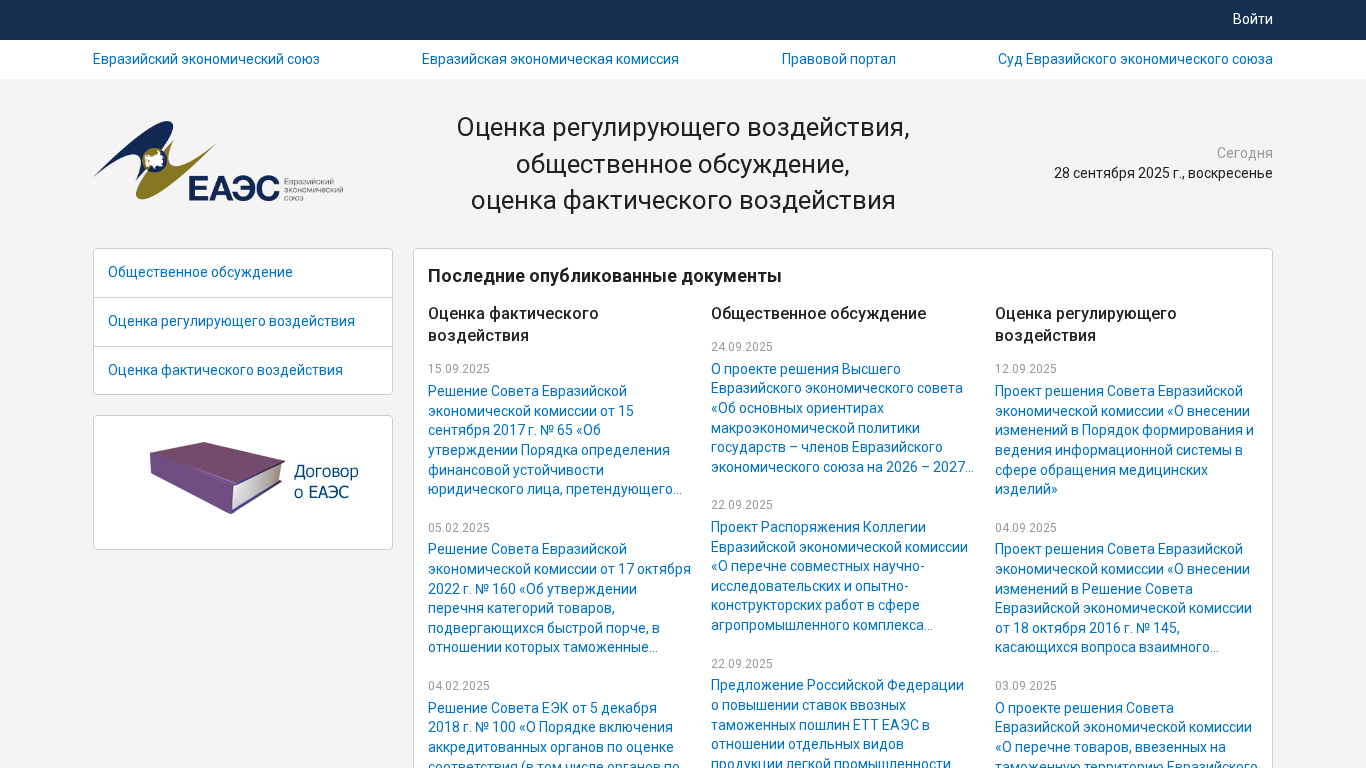Open 03.09.2025 draft on imported goods list
This screenshot has height=768, width=1366.
coord(1125,736)
